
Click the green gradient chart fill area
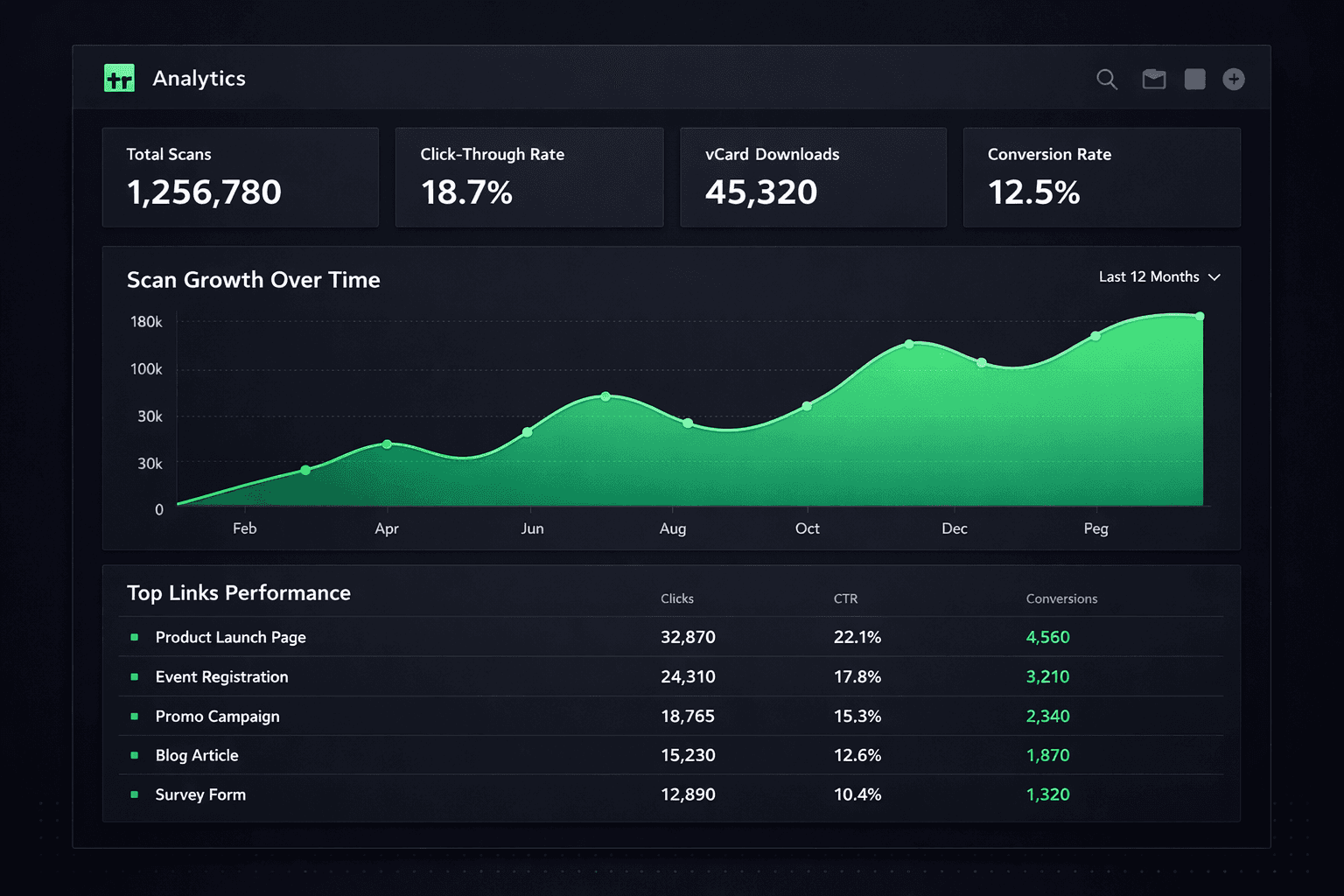612,472
